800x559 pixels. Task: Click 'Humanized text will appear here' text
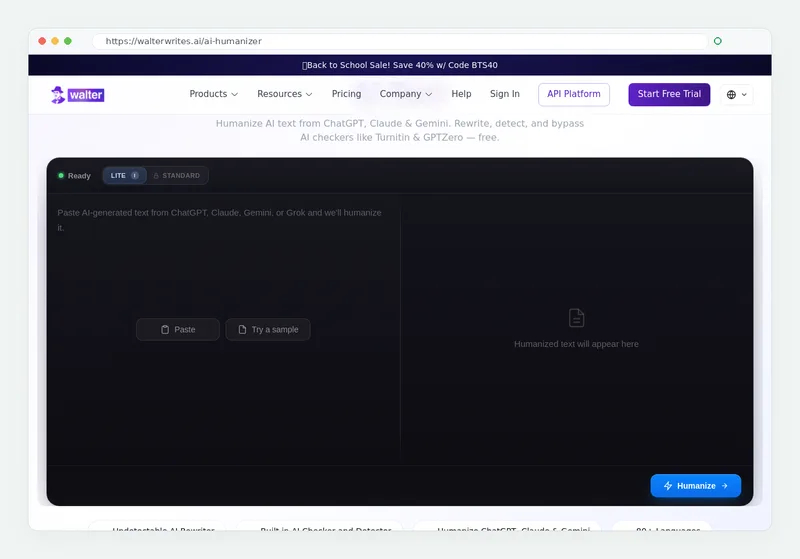(576, 344)
